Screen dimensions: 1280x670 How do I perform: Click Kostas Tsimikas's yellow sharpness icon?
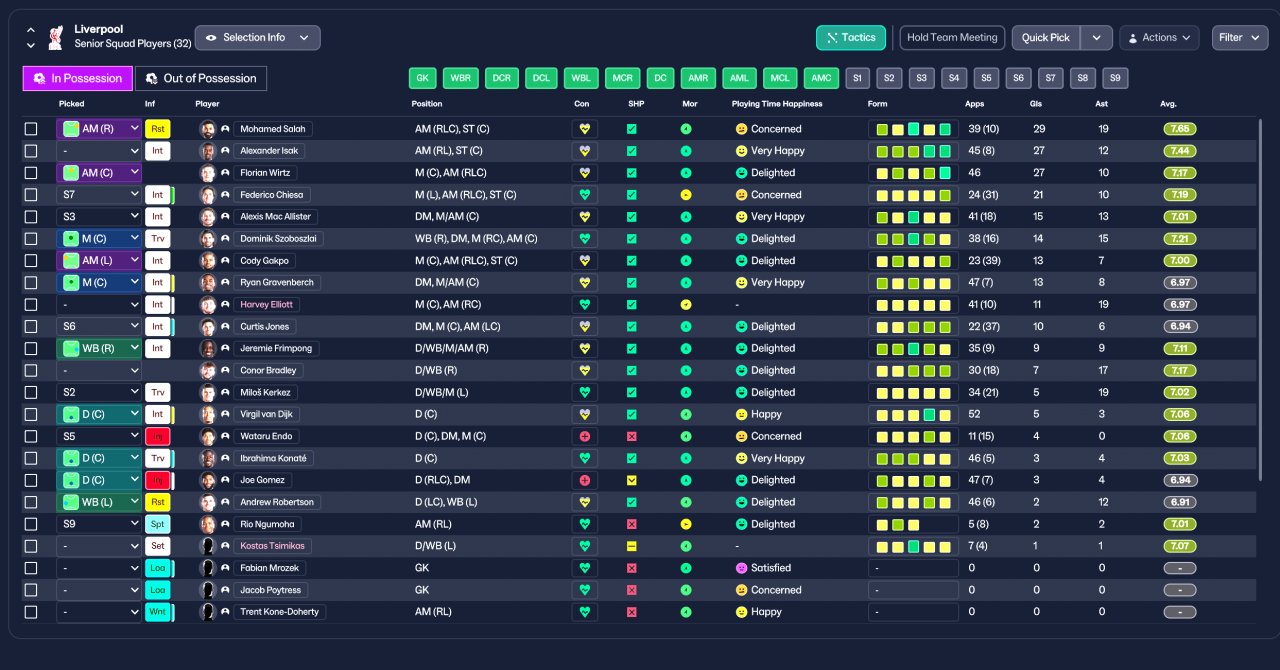(631, 547)
